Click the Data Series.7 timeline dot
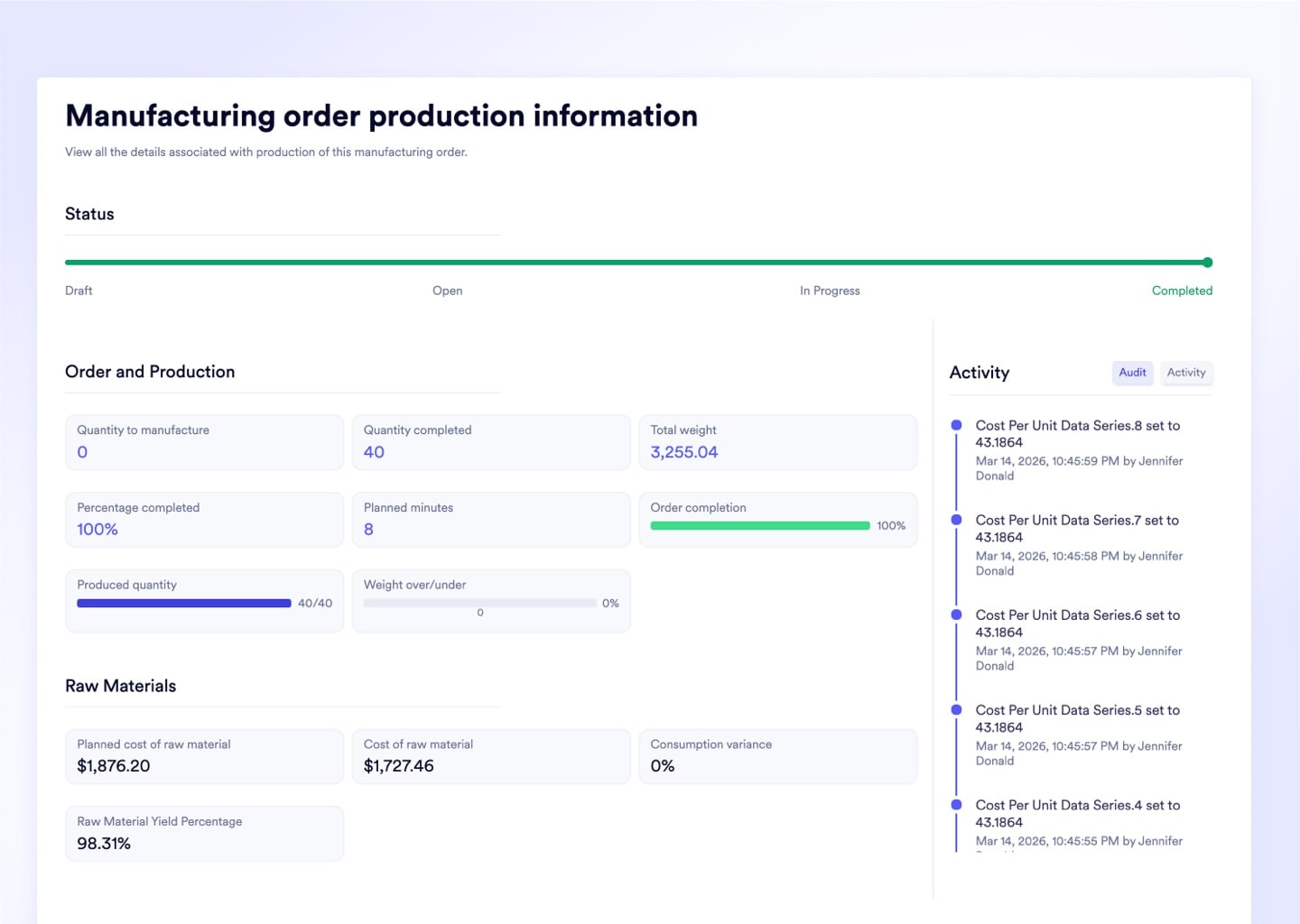This screenshot has width=1300, height=924. (x=956, y=520)
